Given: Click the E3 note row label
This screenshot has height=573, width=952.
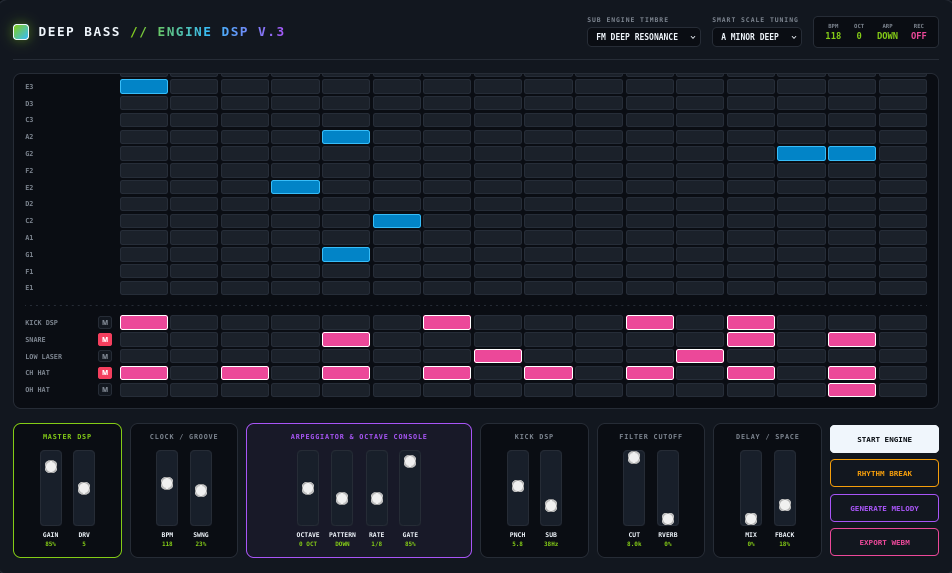Looking at the screenshot, I should point(29,87).
